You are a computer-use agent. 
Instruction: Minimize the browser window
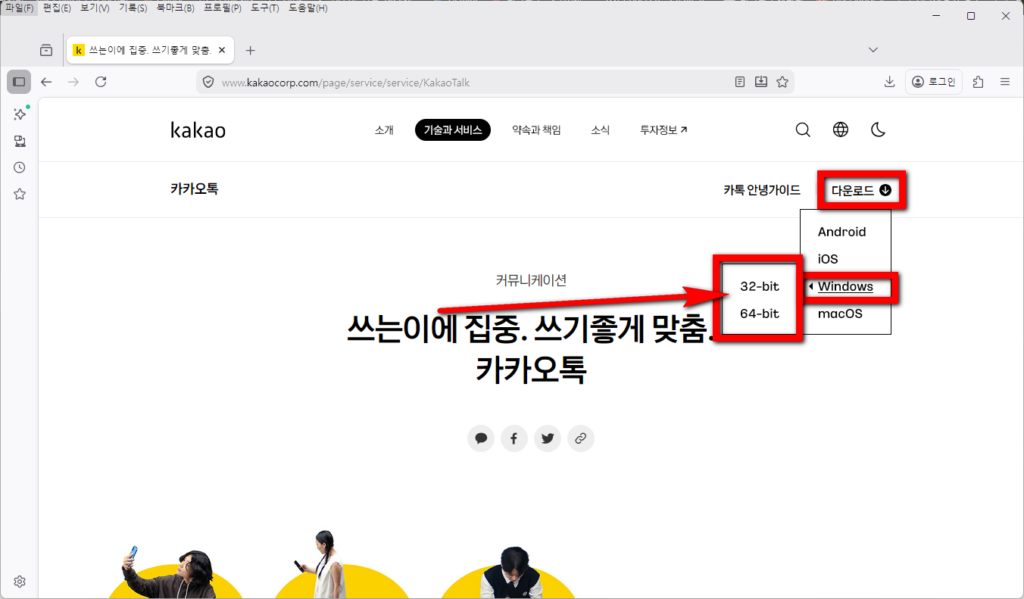point(936,16)
